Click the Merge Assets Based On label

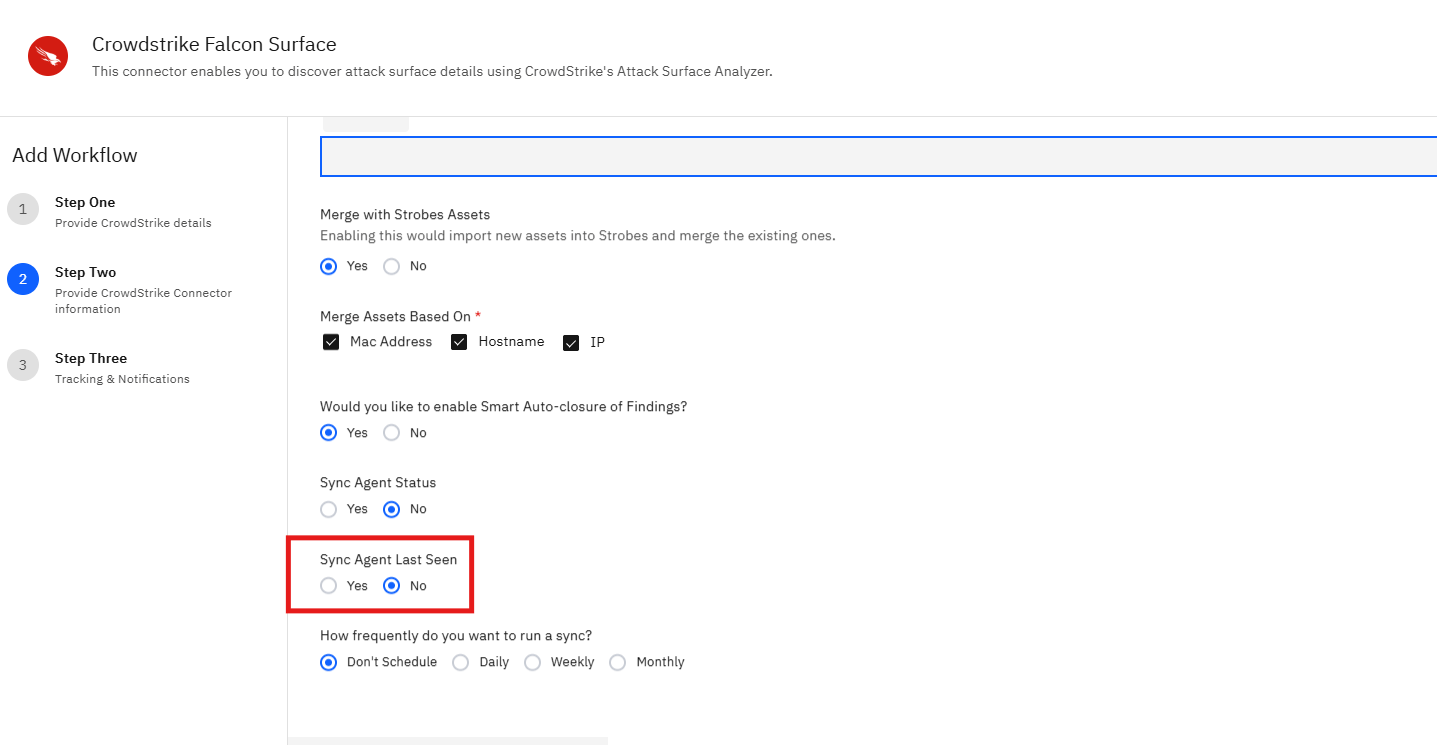(x=395, y=317)
